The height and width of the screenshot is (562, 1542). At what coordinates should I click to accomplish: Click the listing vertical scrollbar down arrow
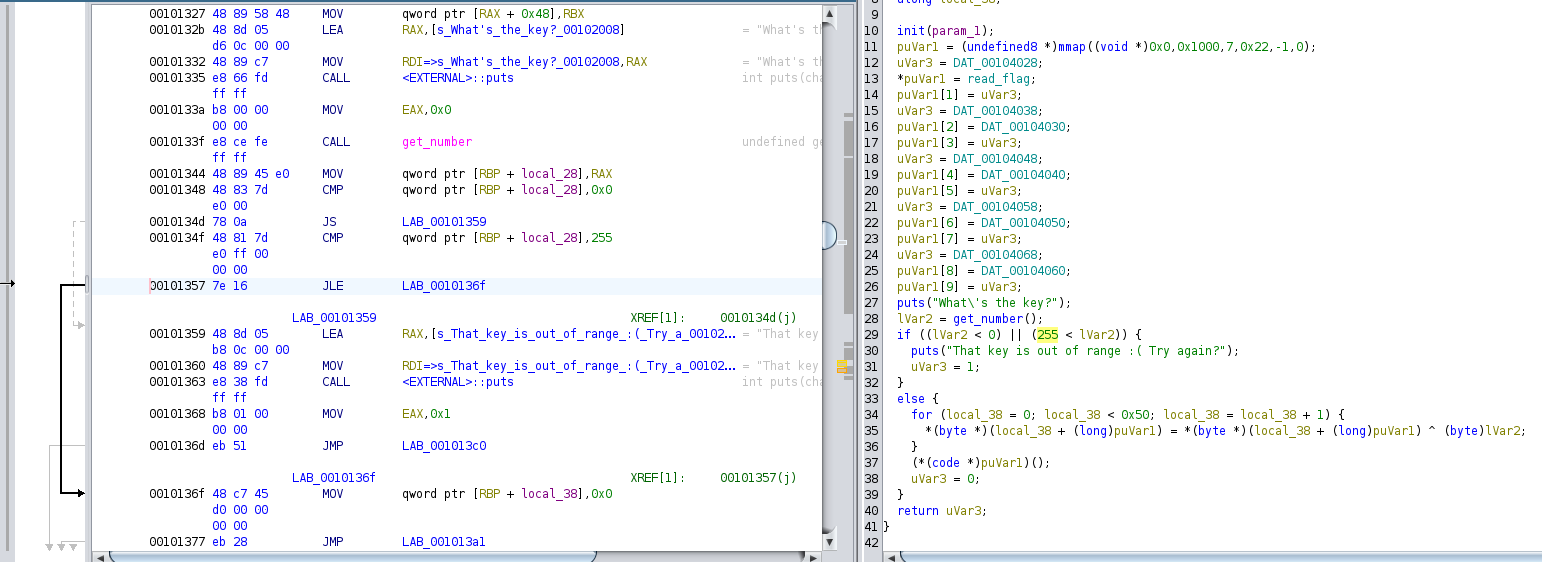[x=829, y=542]
